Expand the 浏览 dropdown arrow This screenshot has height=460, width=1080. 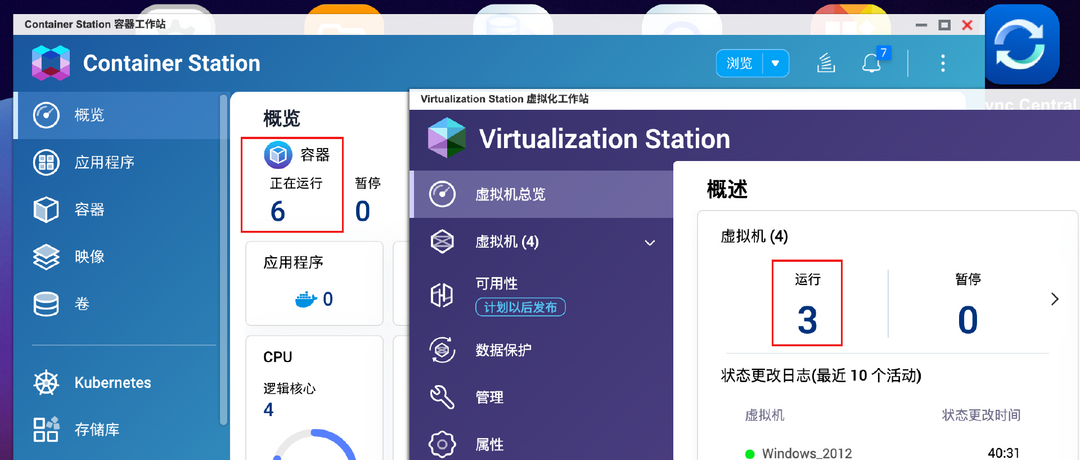pyautogui.click(x=776, y=63)
